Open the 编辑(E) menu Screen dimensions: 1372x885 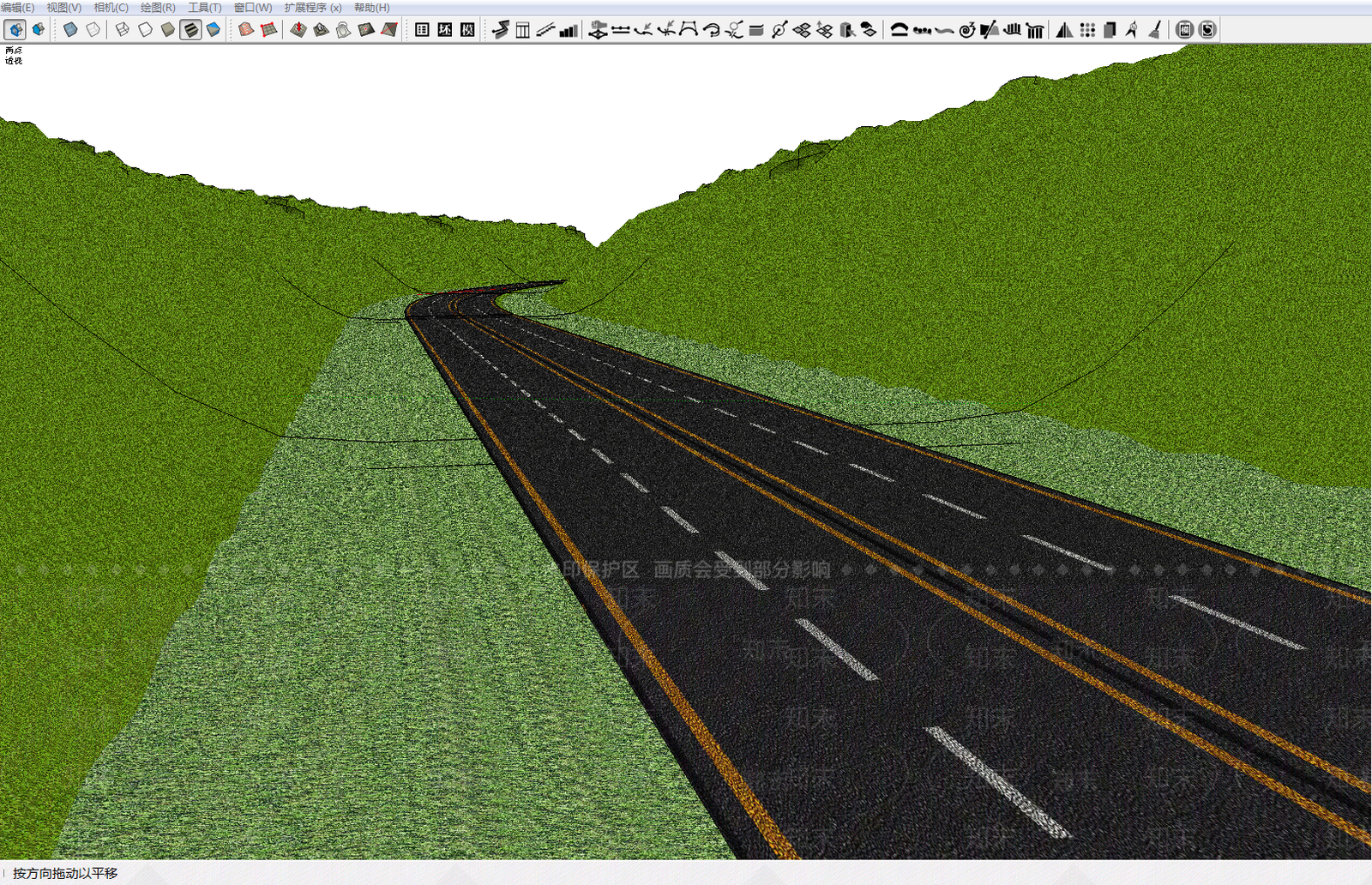[x=17, y=8]
